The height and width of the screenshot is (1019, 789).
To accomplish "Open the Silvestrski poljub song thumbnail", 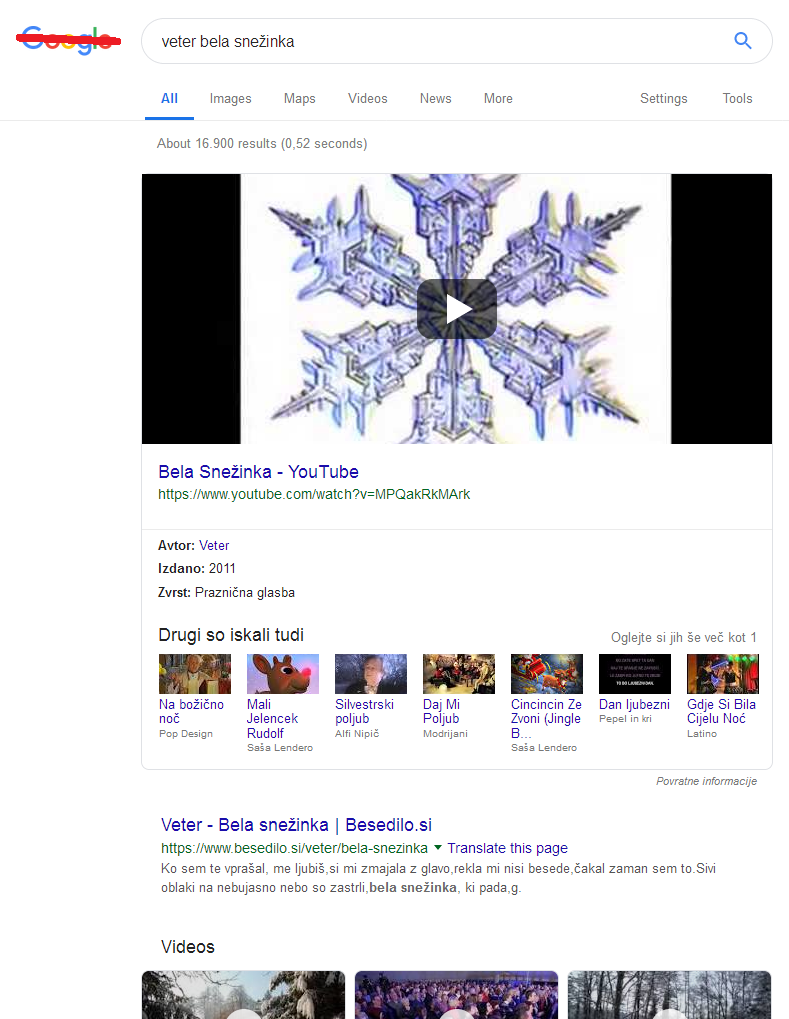I will (x=370, y=674).
